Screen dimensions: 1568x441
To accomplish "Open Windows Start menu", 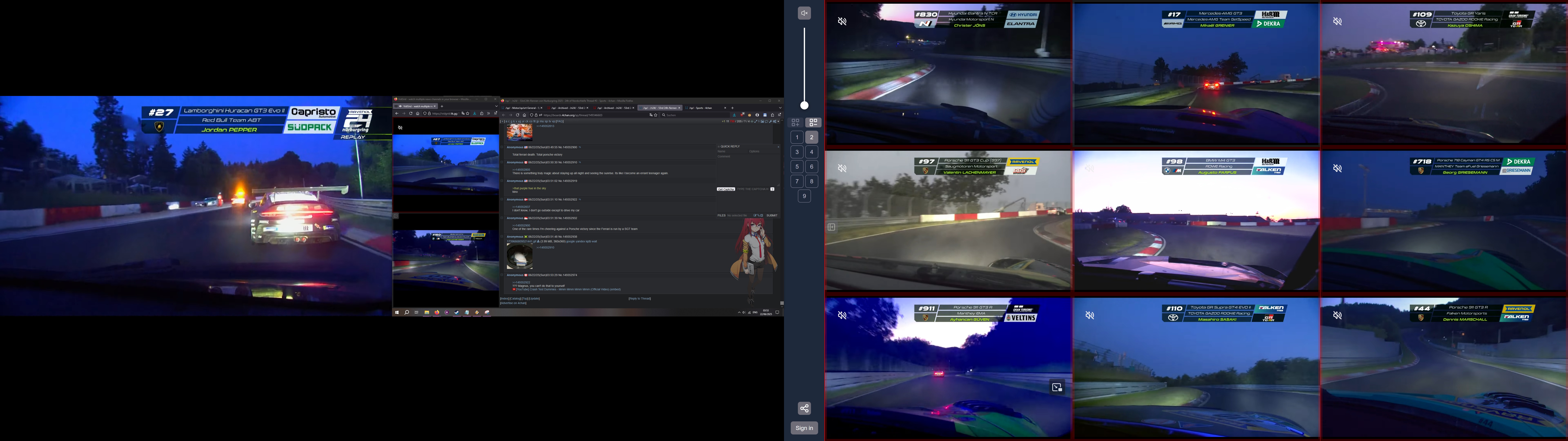I will click(397, 312).
